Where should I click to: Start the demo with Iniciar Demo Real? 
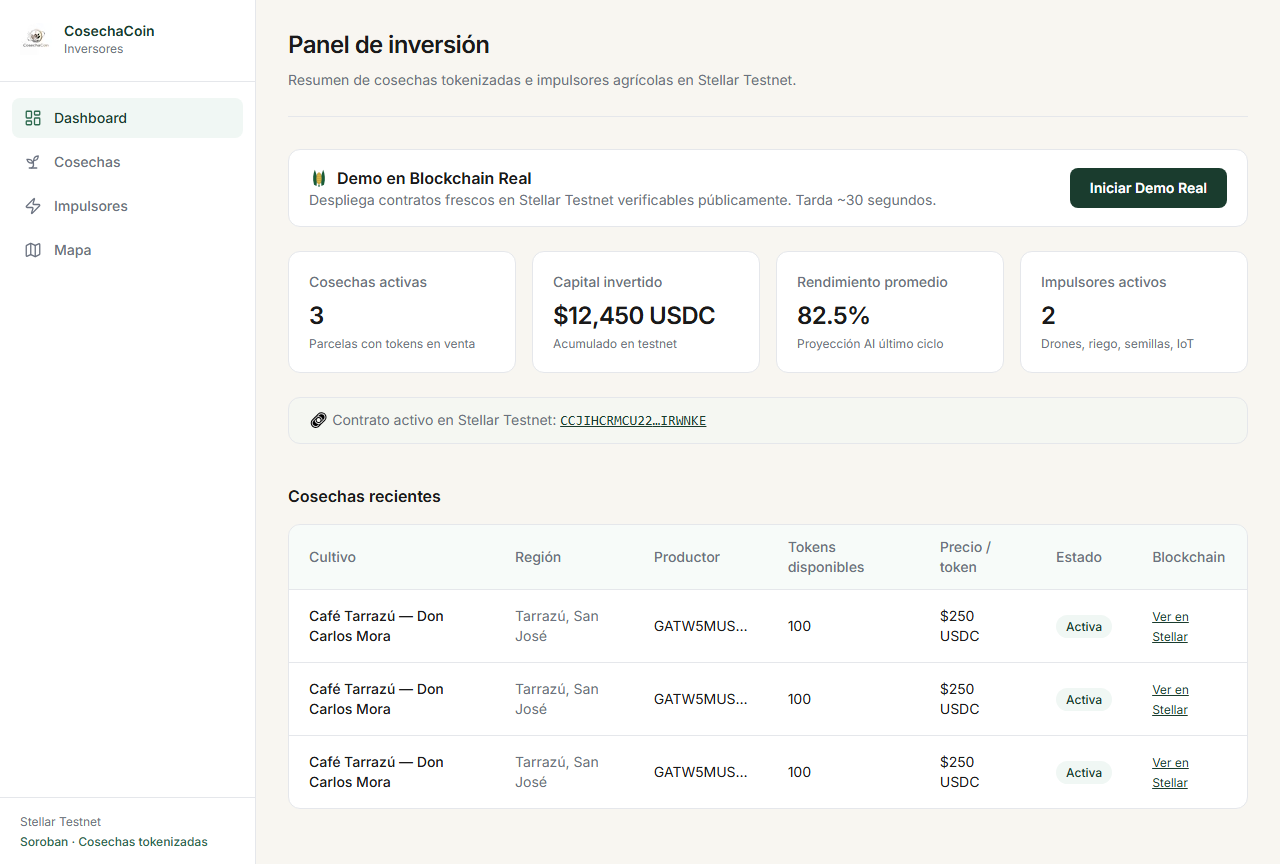tap(1148, 188)
